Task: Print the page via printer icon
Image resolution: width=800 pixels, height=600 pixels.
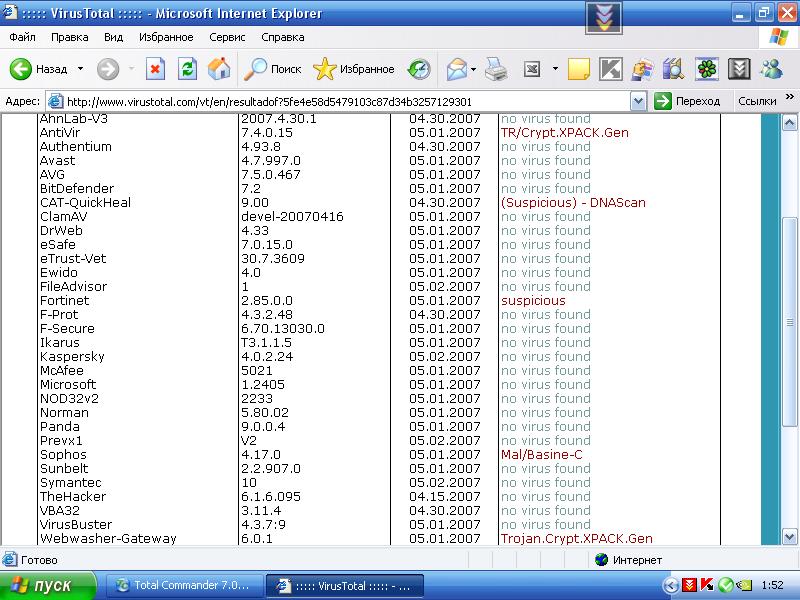Action: click(x=496, y=69)
